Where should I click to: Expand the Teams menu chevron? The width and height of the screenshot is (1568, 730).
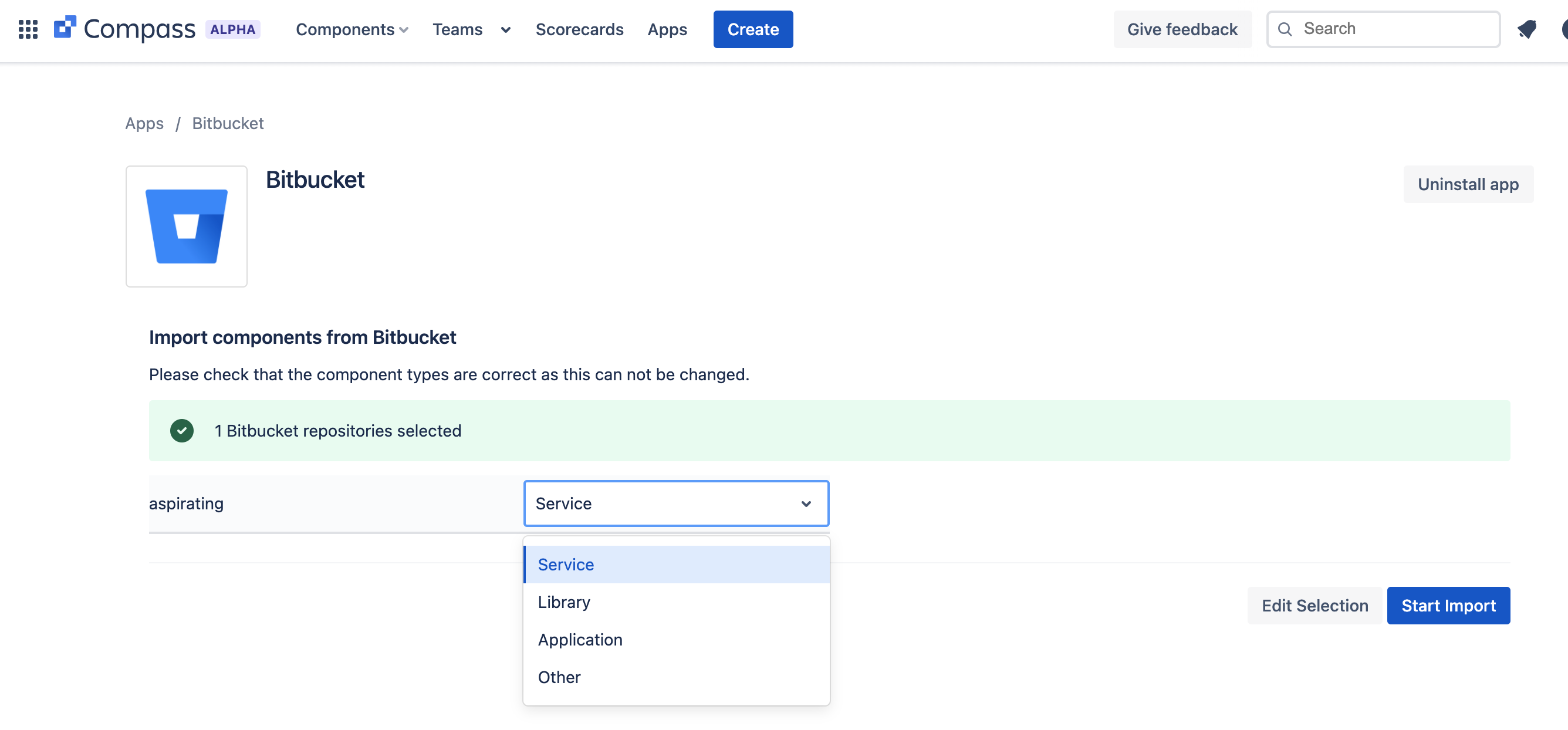click(x=505, y=29)
